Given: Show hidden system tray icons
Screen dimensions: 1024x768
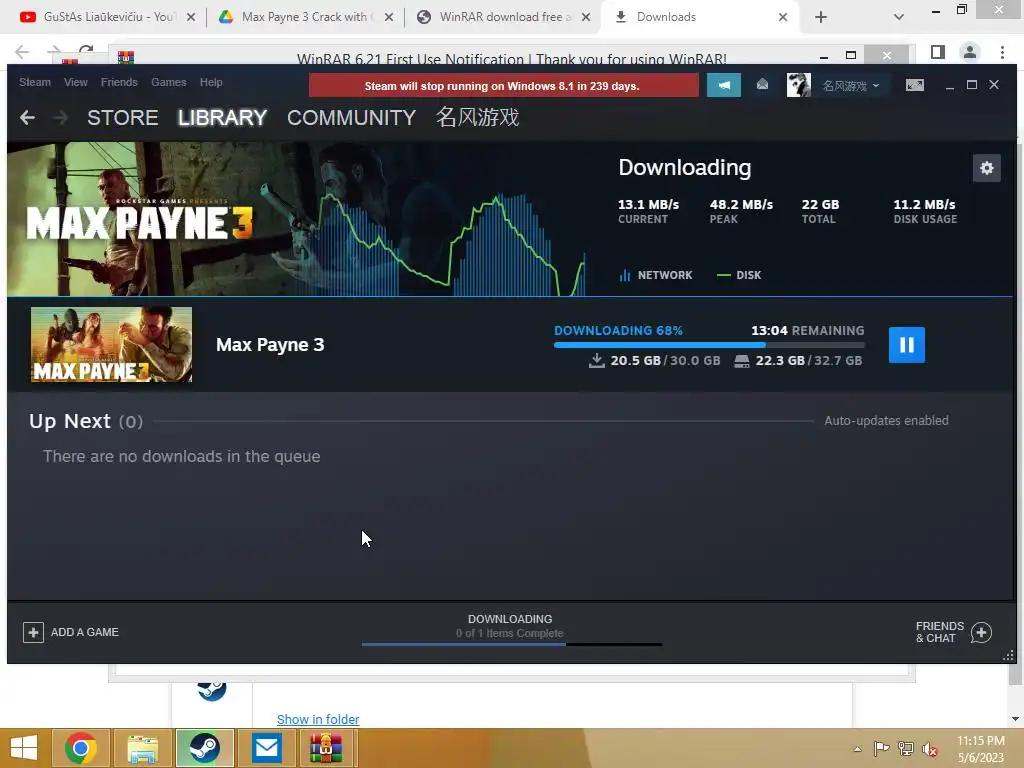Looking at the screenshot, I should [x=857, y=749].
